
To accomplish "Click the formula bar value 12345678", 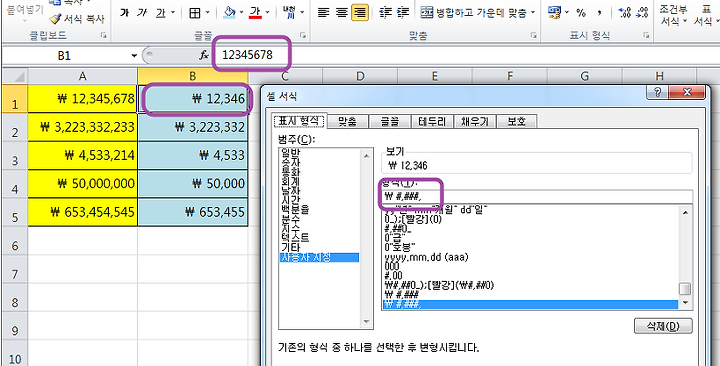I will click(248, 55).
